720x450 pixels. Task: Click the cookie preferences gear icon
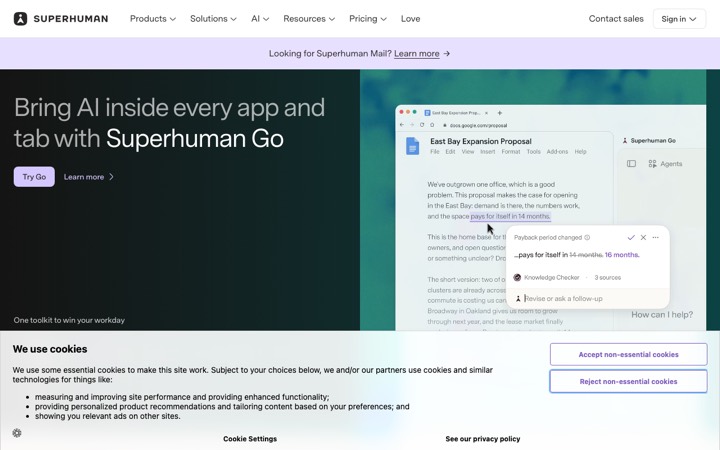17,433
